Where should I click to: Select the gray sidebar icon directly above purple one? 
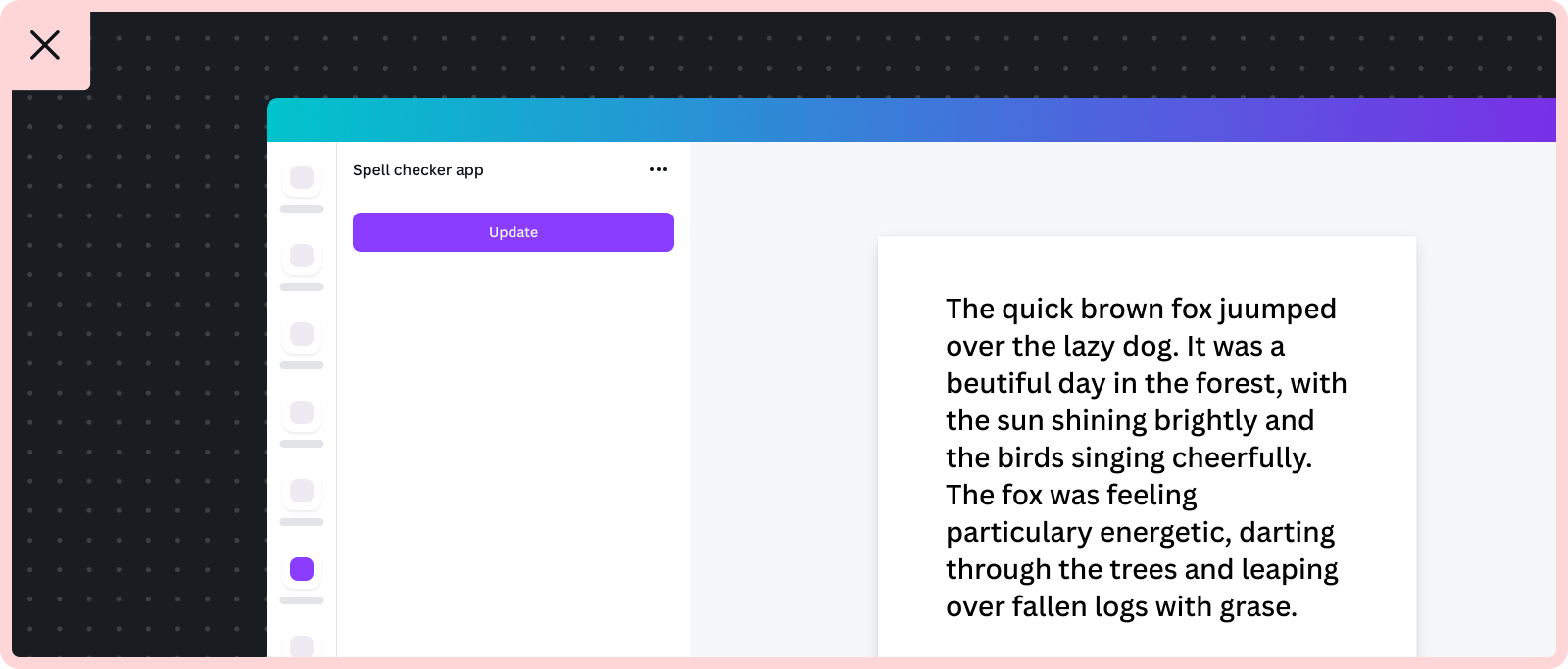[x=302, y=491]
